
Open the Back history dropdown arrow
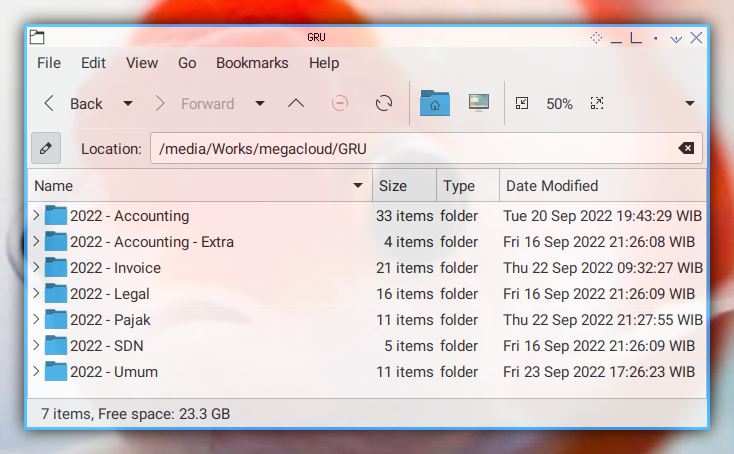(128, 103)
